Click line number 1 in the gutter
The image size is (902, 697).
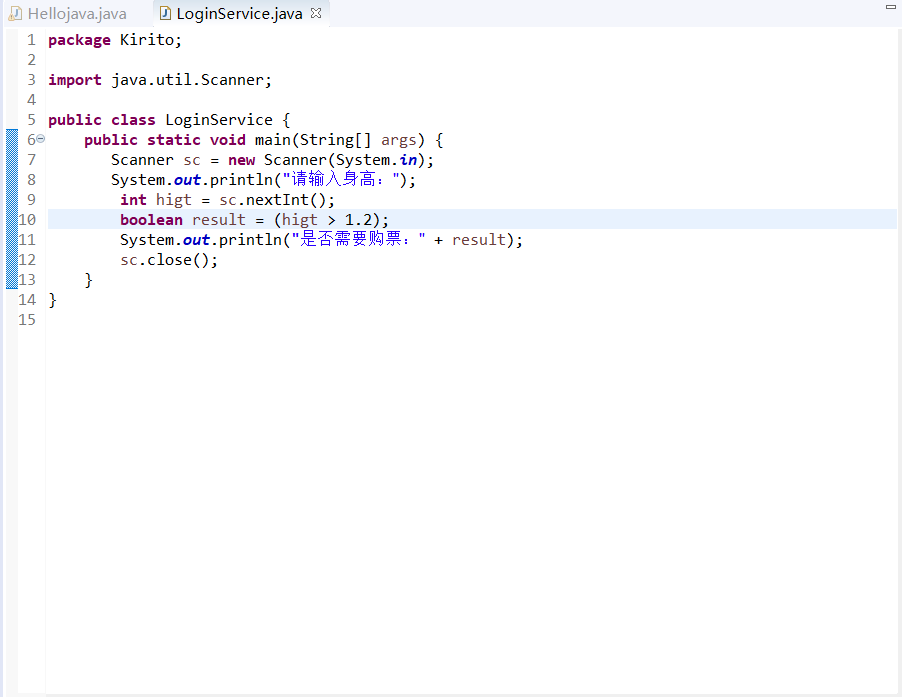point(31,40)
